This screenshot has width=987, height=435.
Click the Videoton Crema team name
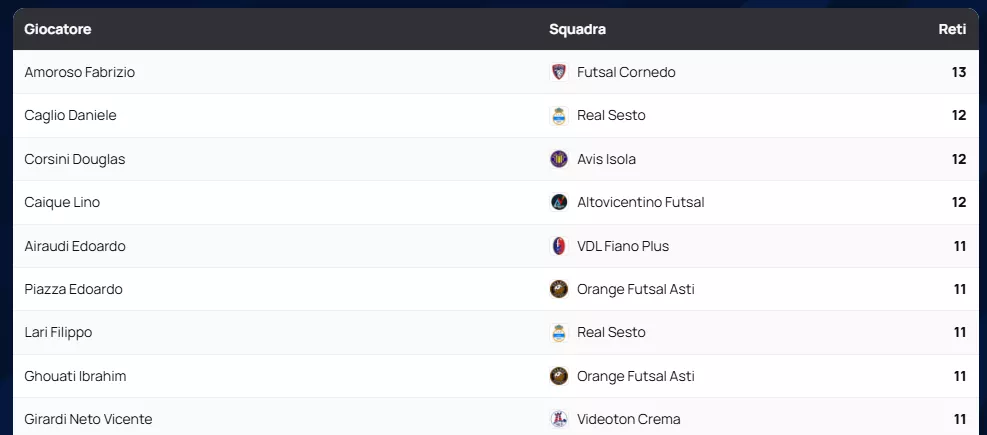point(628,419)
